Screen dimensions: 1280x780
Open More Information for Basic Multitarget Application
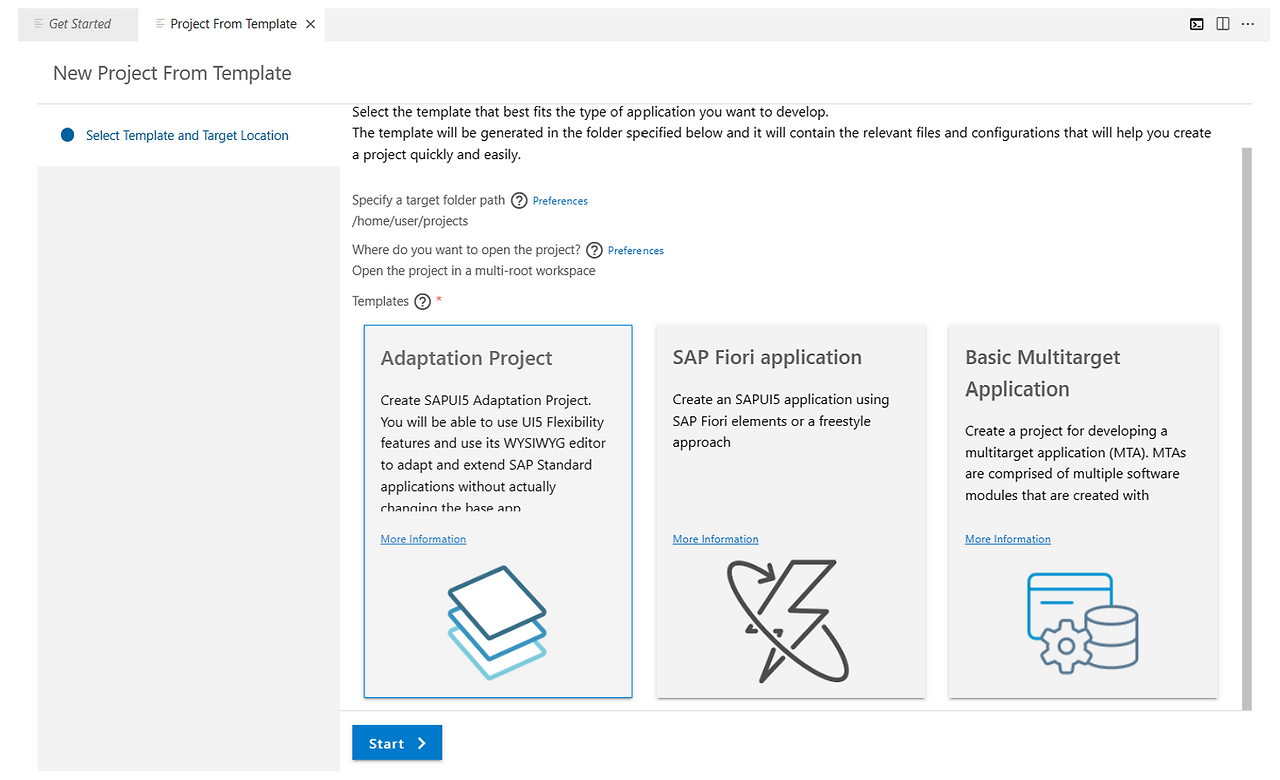click(1007, 539)
